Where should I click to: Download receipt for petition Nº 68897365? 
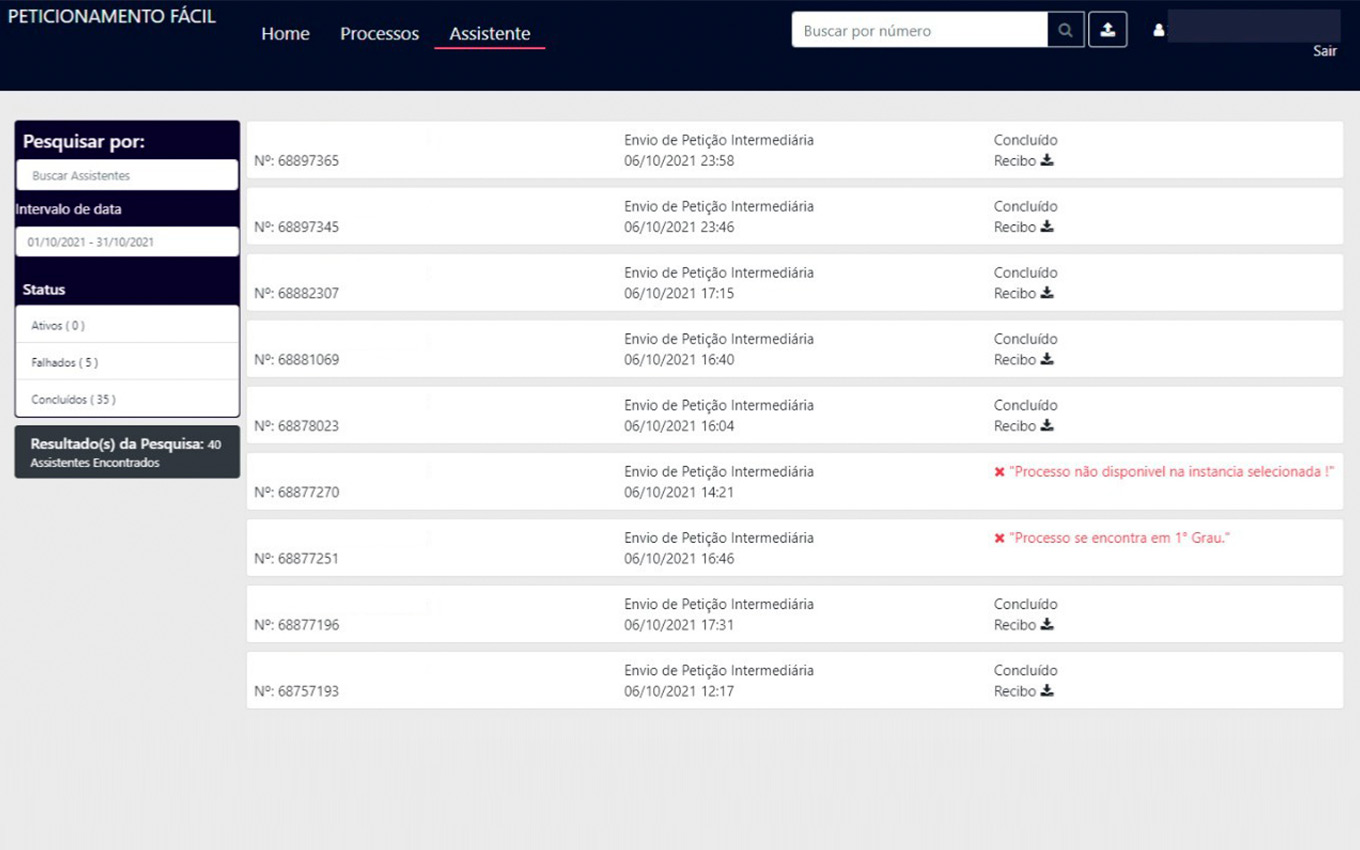pyautogui.click(x=1047, y=160)
